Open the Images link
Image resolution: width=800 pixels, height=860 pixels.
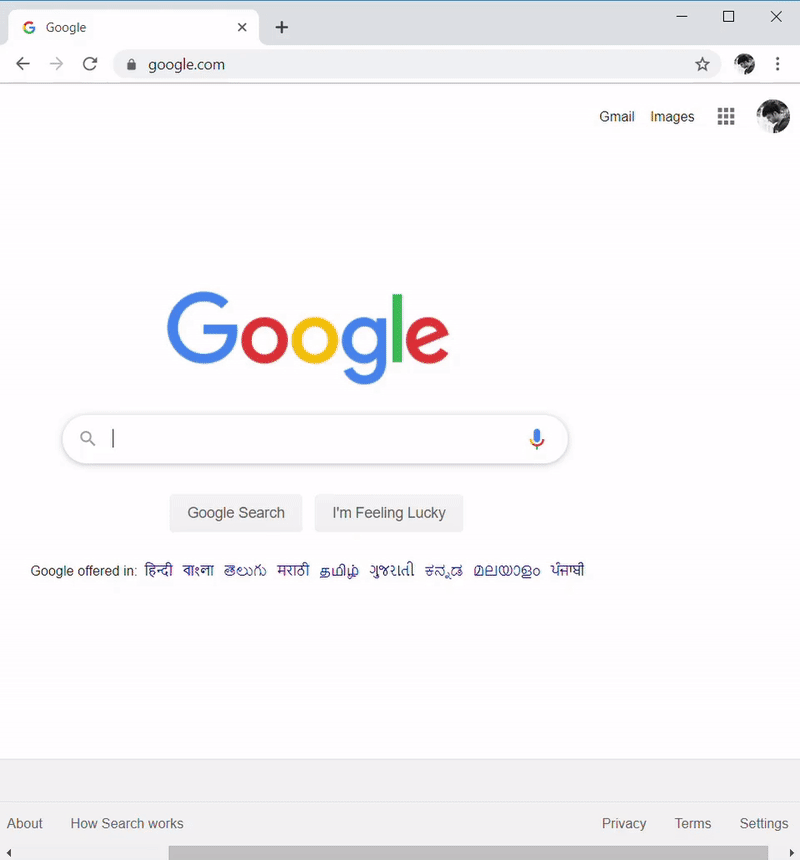tap(672, 116)
